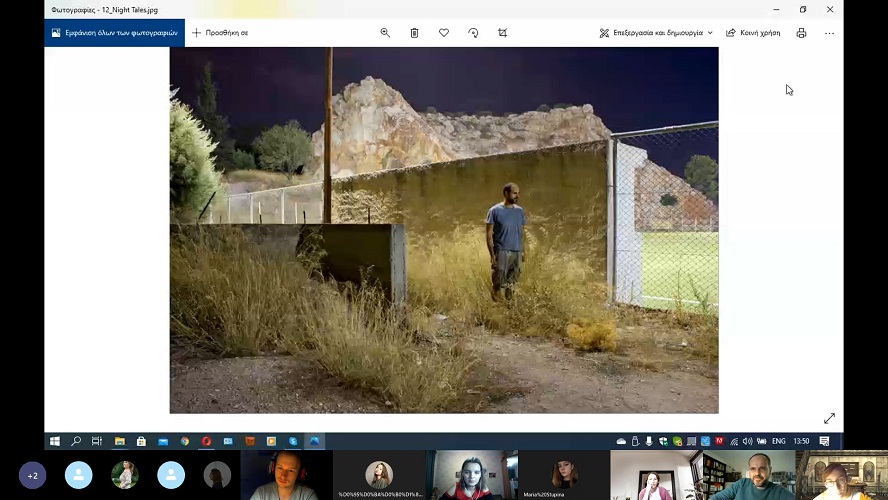Add photo to favorites with heart icon

click(444, 33)
